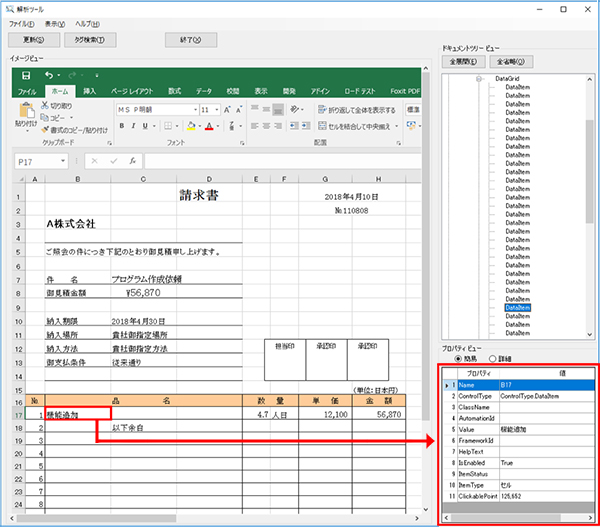Image resolution: width=600 pixels, height=527 pixels.
Task: Click the insert function fx icon
Action: [132, 161]
